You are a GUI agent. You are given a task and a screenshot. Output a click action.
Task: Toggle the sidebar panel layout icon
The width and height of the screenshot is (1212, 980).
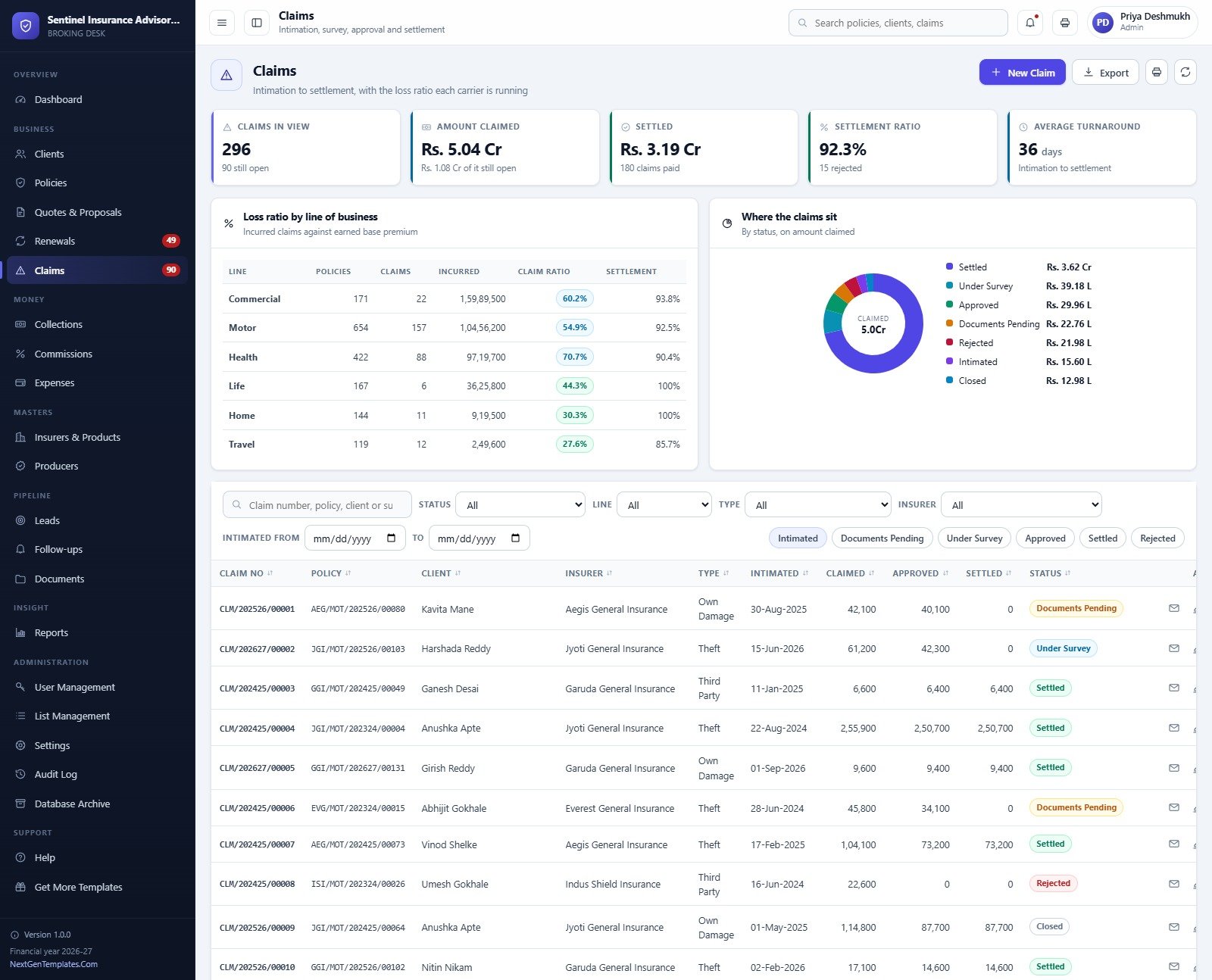(257, 23)
